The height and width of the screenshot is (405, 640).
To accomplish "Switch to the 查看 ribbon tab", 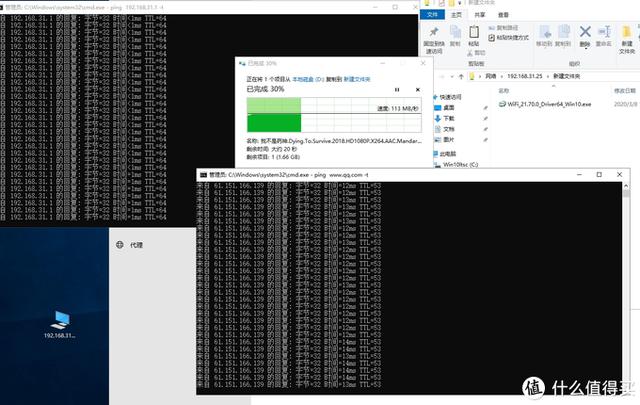I will point(503,15).
